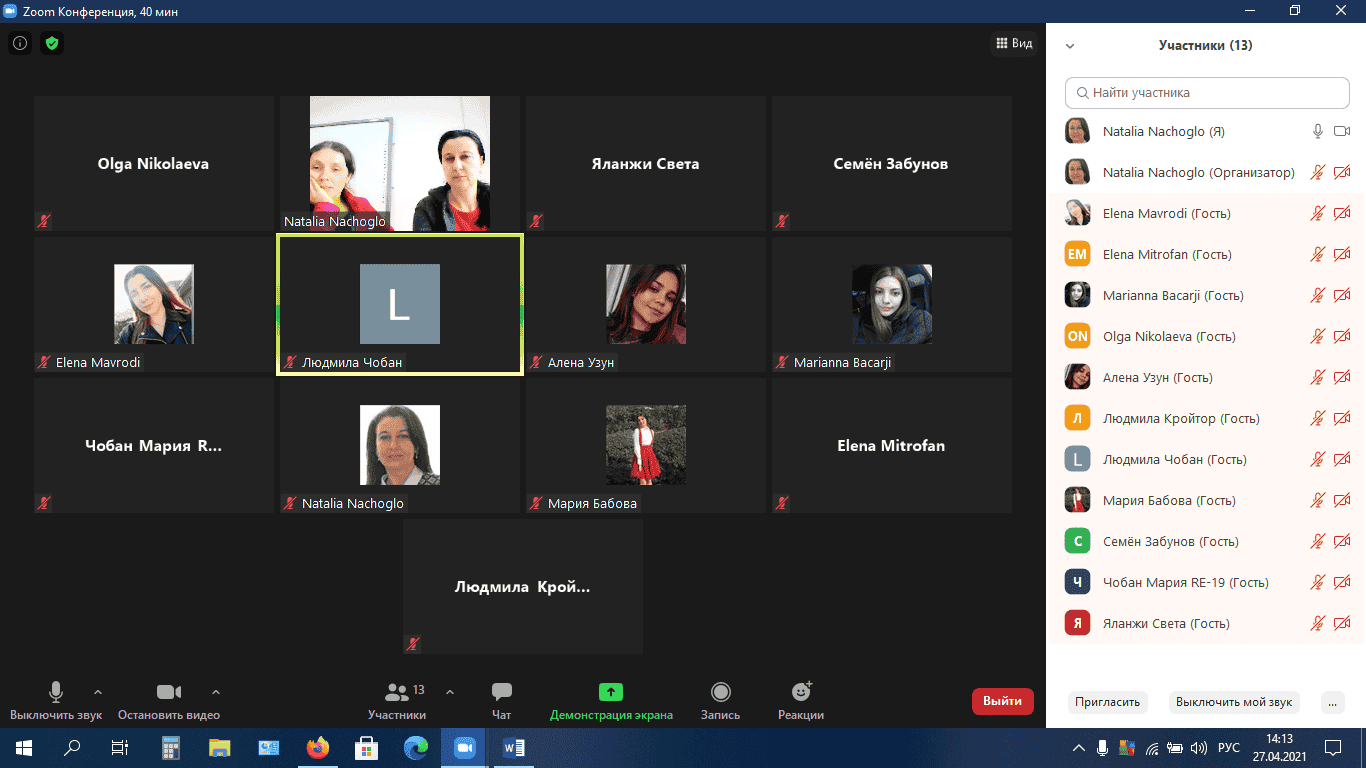This screenshot has height=768, width=1366.
Task: Toggle microphone icon for Elena Mavrodi in list
Action: (x=1318, y=213)
